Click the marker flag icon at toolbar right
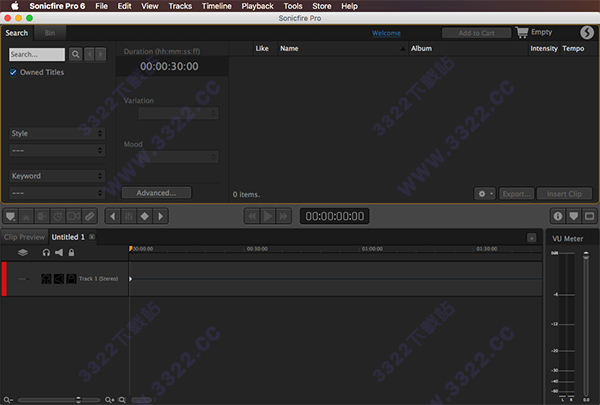Image resolution: width=600 pixels, height=405 pixels. click(574, 216)
